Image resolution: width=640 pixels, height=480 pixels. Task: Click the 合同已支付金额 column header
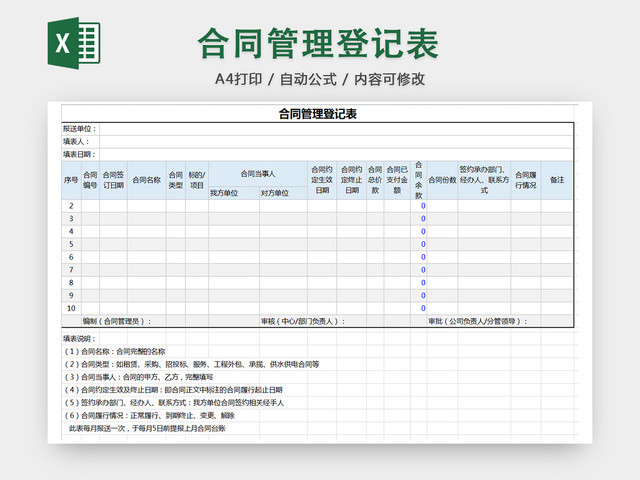[x=397, y=180]
